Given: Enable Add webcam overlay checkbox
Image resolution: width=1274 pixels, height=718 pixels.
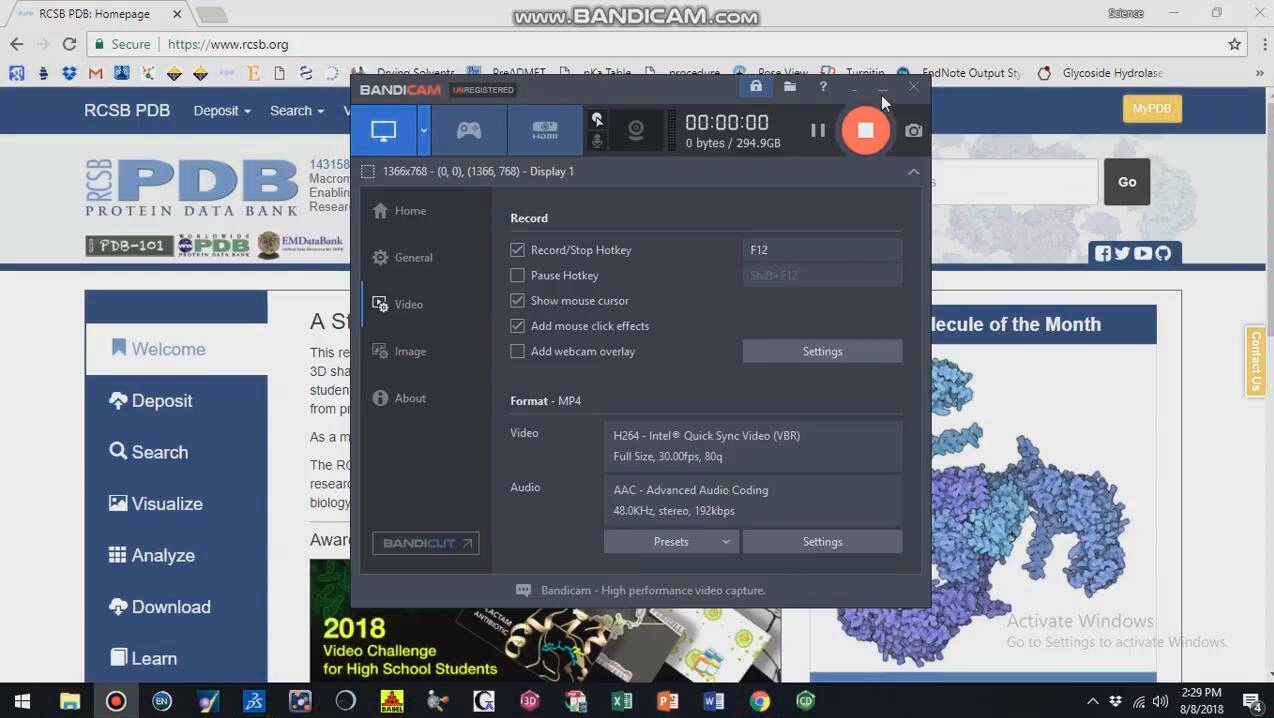Looking at the screenshot, I should coord(517,351).
